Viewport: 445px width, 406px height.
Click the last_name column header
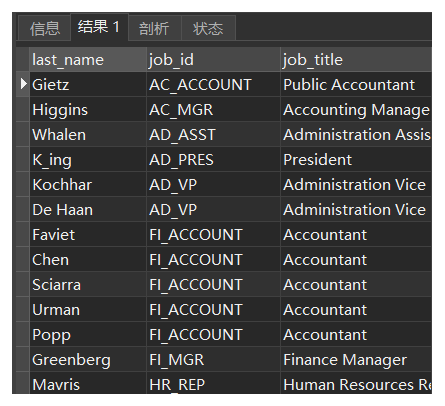click(88, 60)
